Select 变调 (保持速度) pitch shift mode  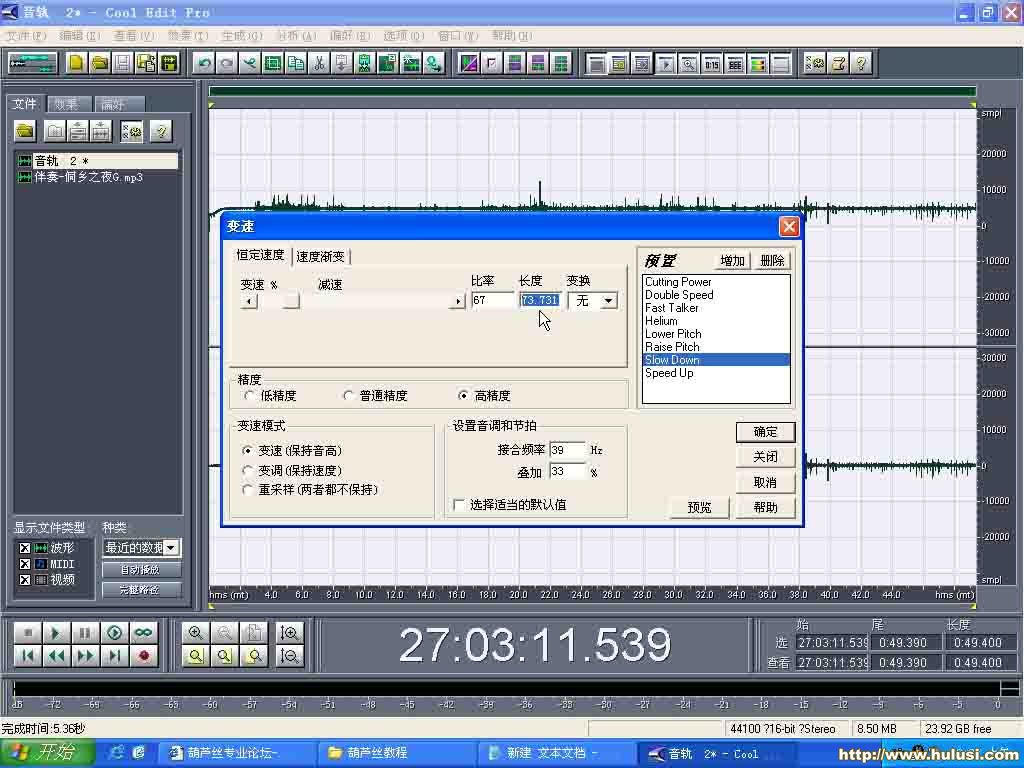(x=247, y=470)
